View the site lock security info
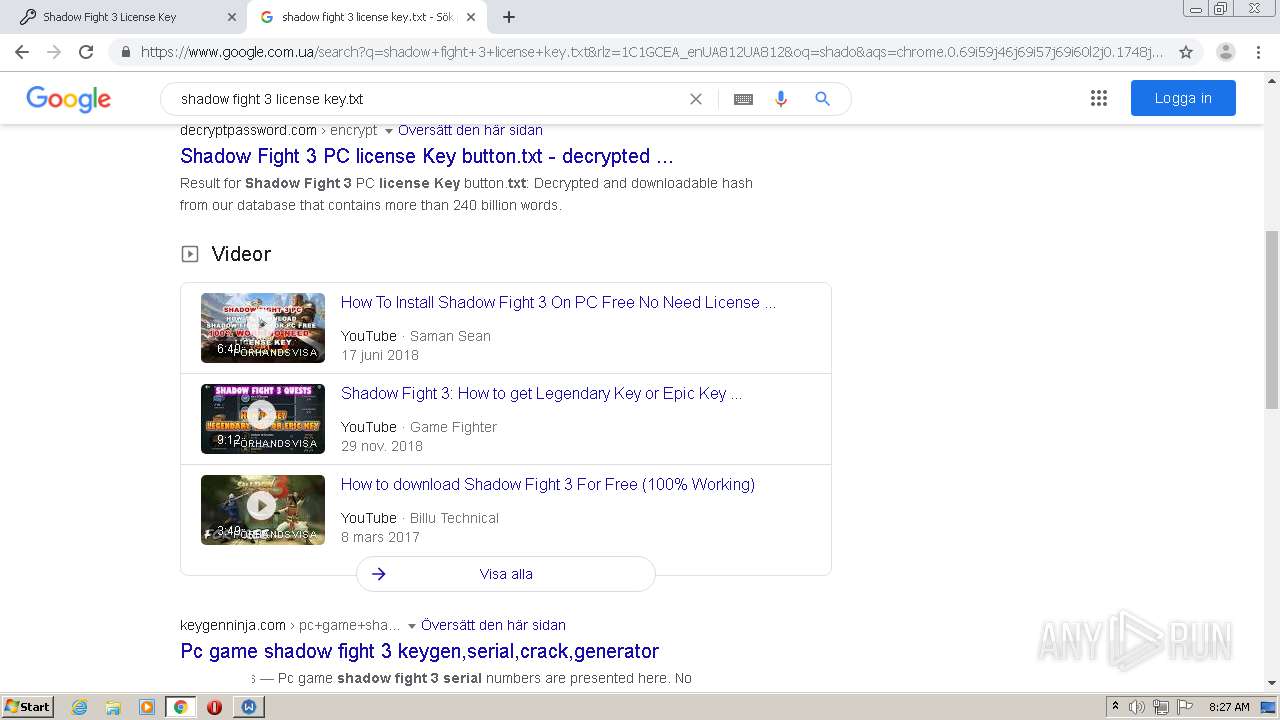 point(125,52)
